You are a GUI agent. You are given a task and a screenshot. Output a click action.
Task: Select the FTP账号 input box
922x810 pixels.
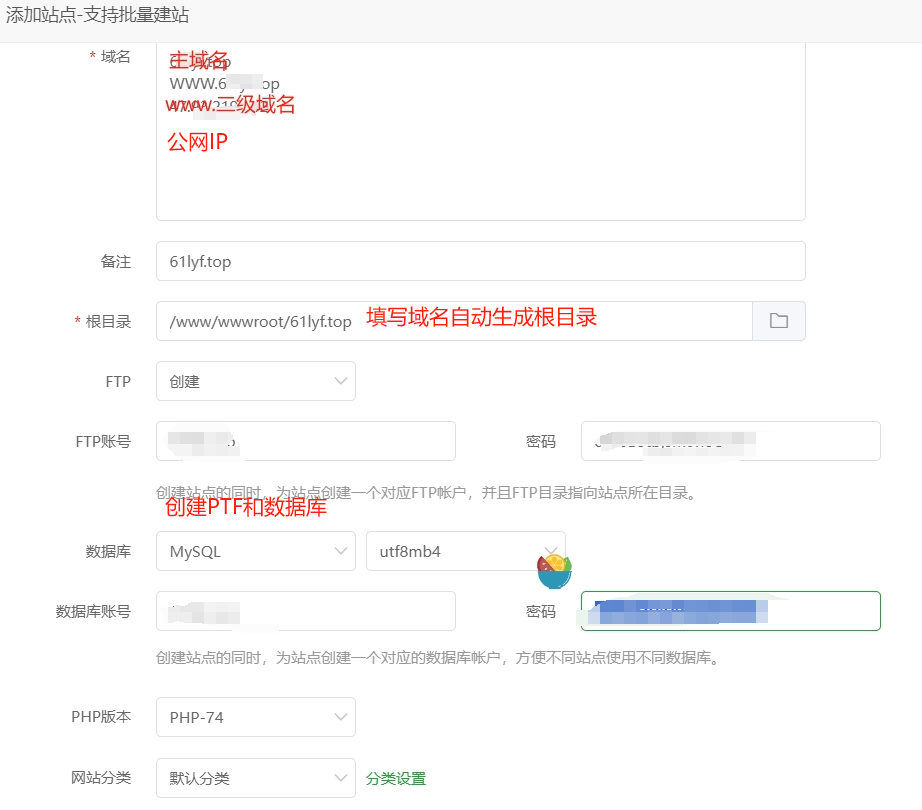click(x=305, y=441)
